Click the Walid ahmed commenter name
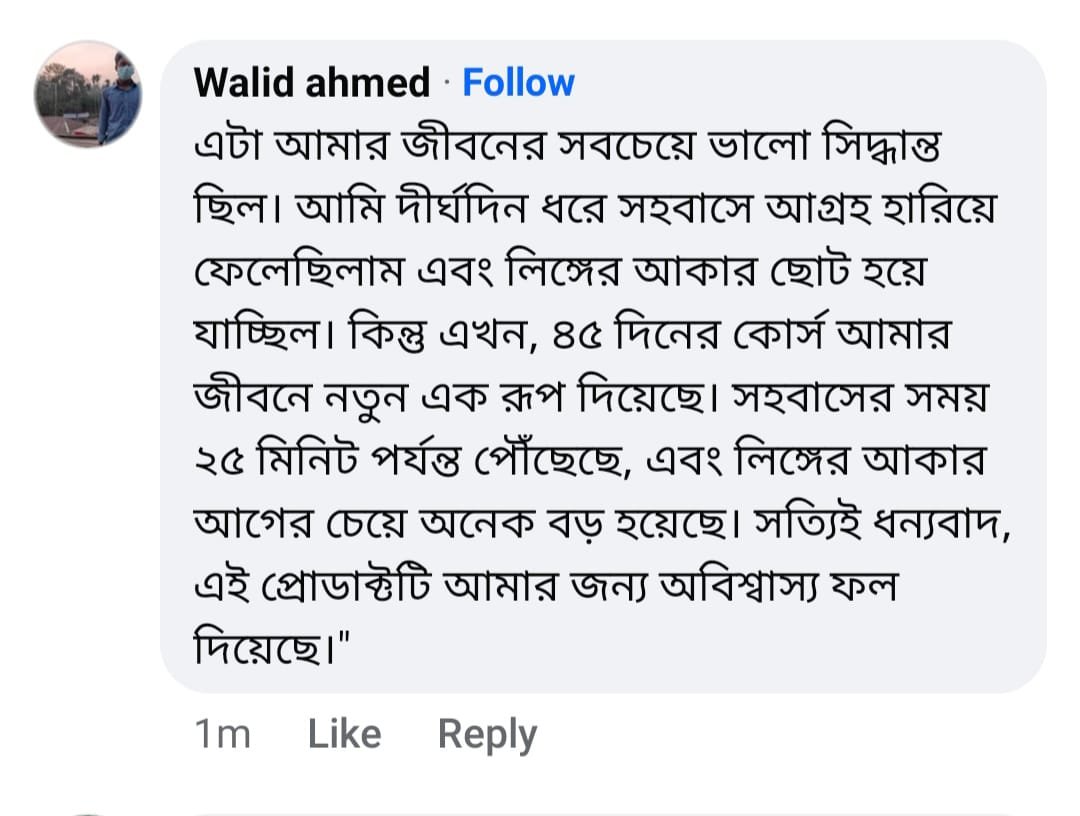 [312, 82]
